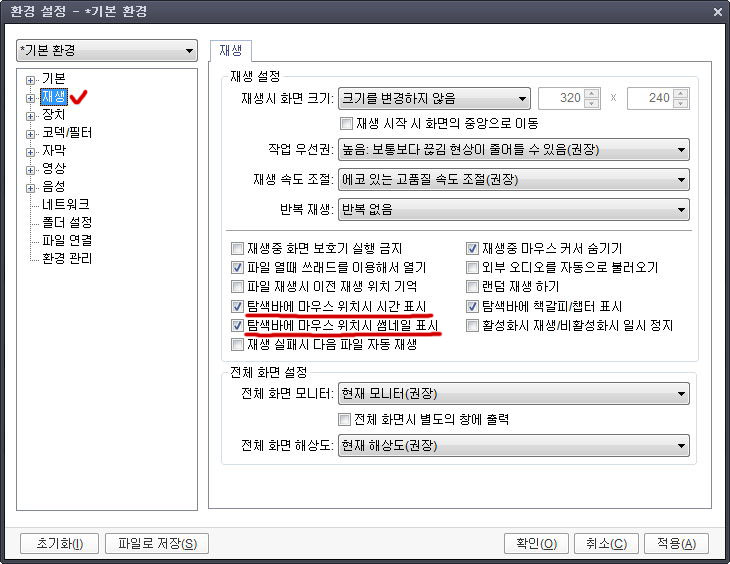Enable 랜덤 재생 하기 option
The height and width of the screenshot is (564, 730).
coord(472,286)
